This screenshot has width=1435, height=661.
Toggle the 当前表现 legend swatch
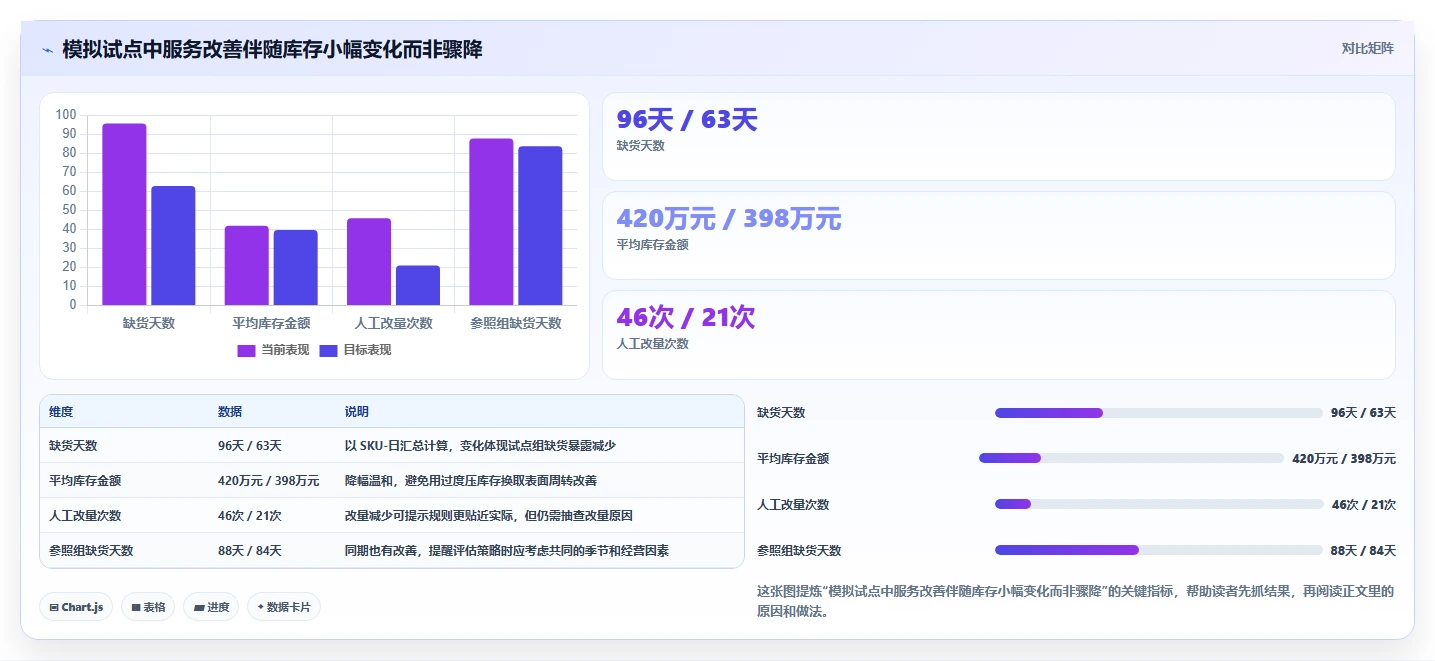(x=246, y=350)
